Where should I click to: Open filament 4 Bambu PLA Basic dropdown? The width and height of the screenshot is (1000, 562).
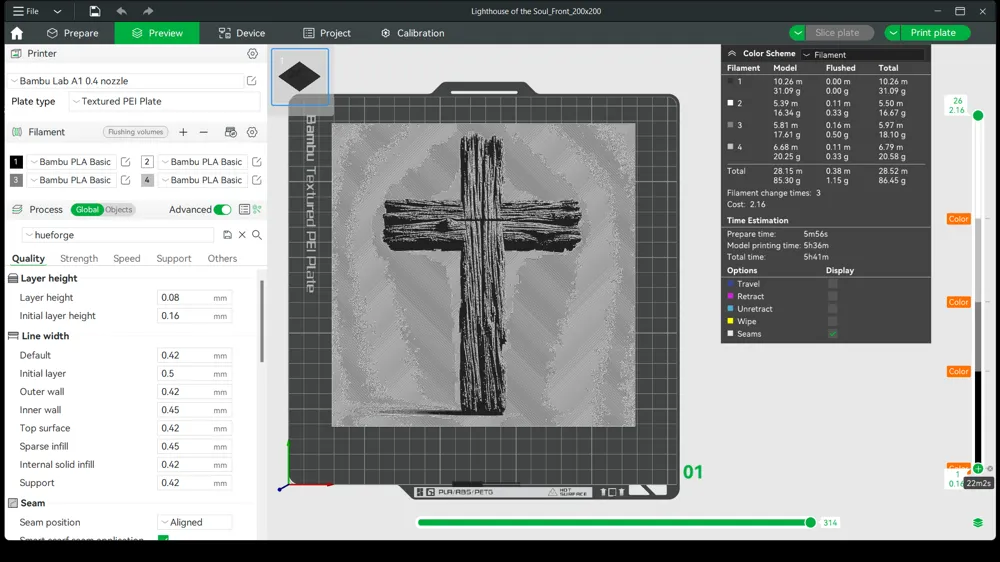point(203,180)
